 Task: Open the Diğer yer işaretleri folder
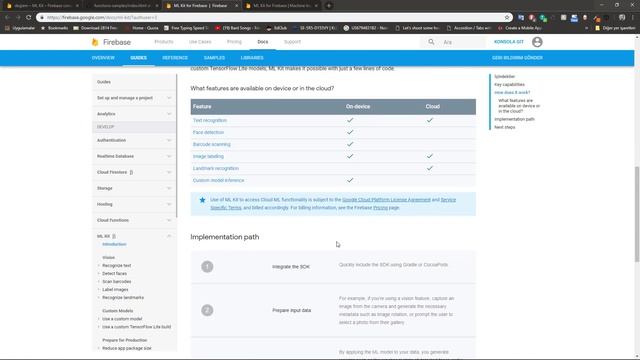tap(615, 28)
